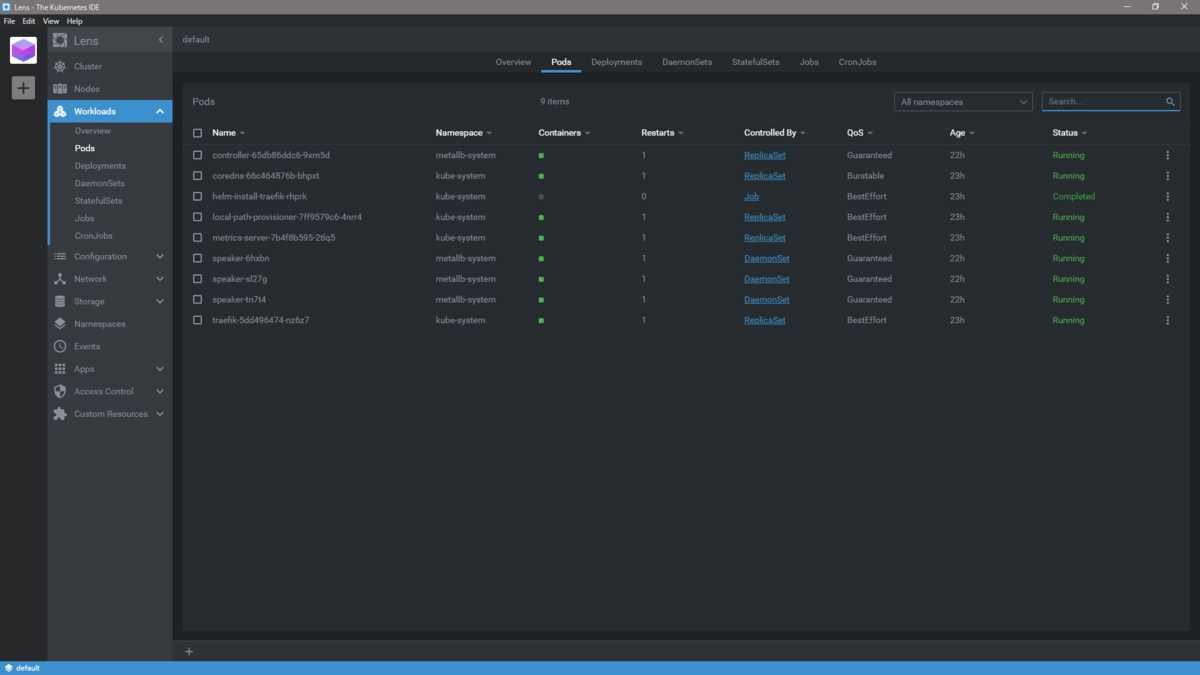Image resolution: width=1200 pixels, height=675 pixels.
Task: Check the metrics-server-7b4f8b595-2tlq5 checkbox
Action: (197, 238)
